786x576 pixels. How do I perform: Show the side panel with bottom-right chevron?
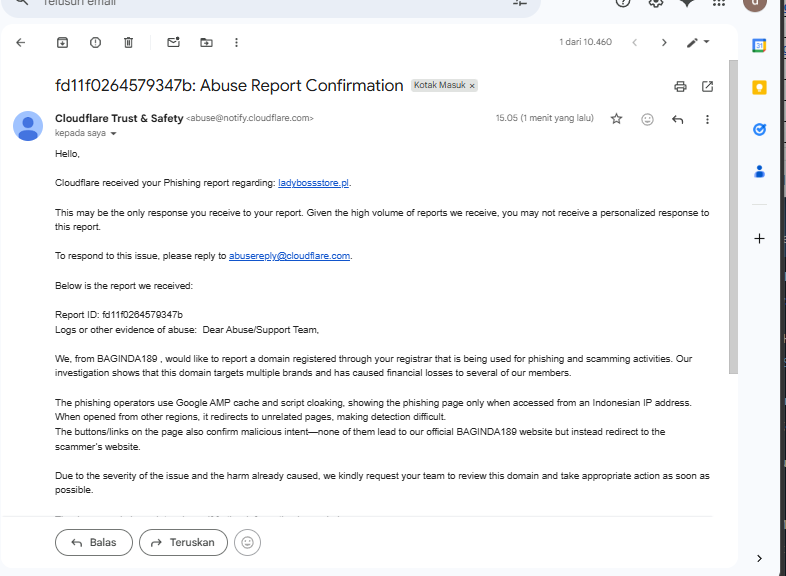click(759, 558)
